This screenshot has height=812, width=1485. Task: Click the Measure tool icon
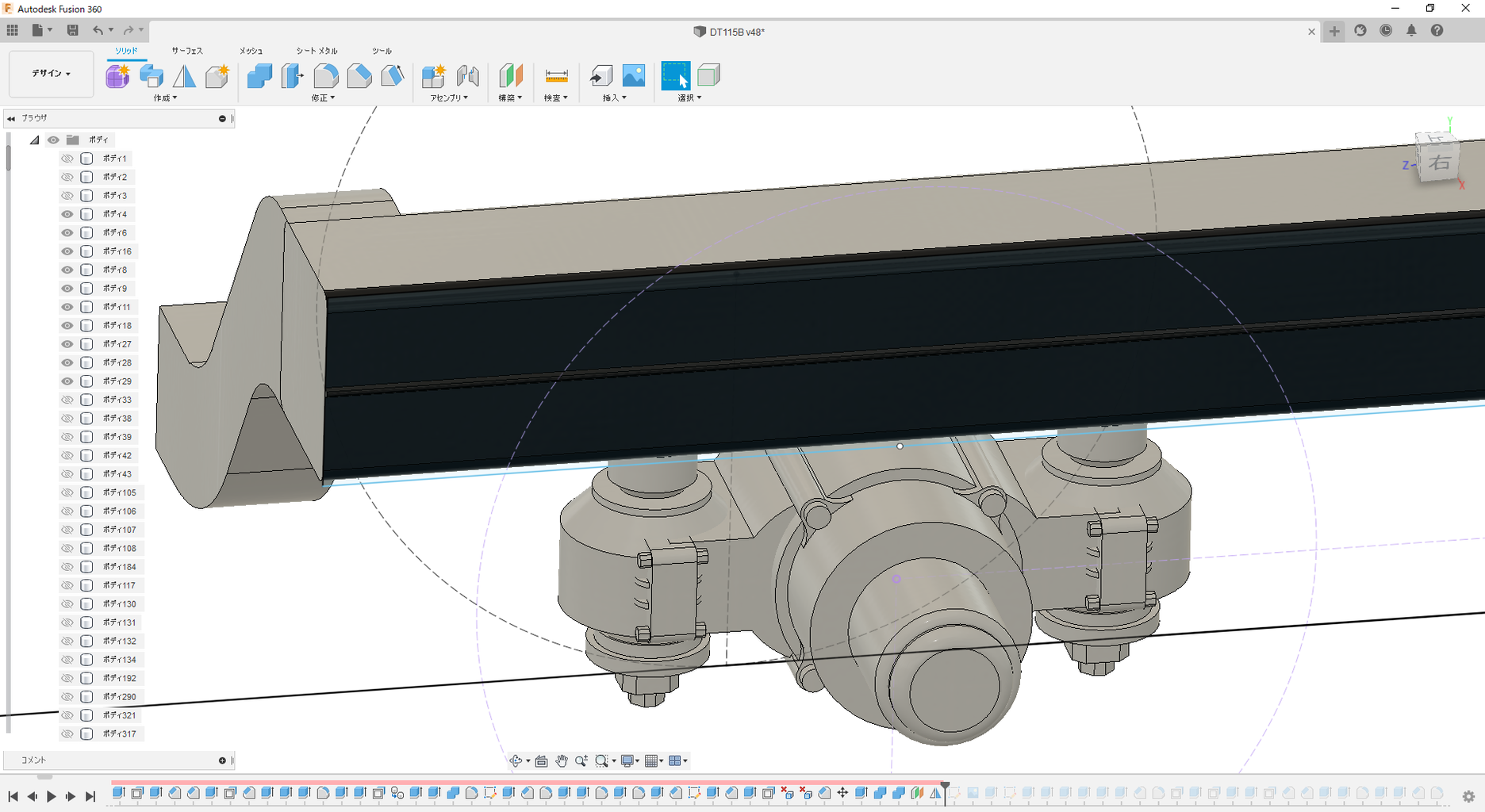(556, 76)
